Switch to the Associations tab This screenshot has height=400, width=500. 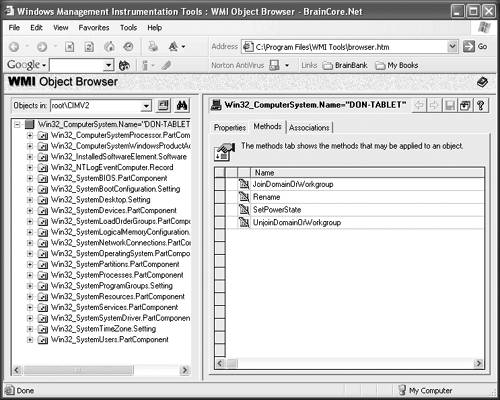click(309, 128)
